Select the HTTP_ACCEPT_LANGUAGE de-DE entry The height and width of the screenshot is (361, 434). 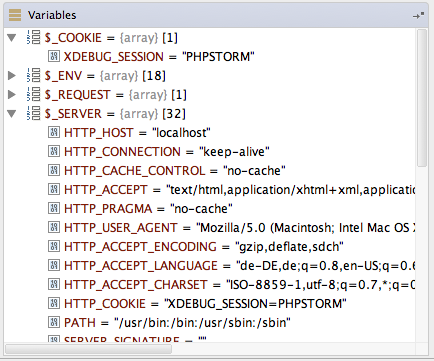pos(239,266)
